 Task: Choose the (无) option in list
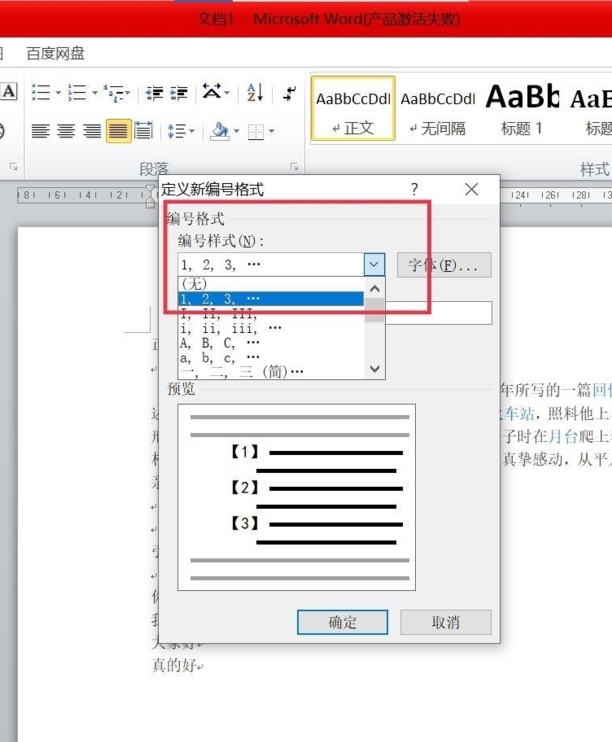pyautogui.click(x=194, y=284)
